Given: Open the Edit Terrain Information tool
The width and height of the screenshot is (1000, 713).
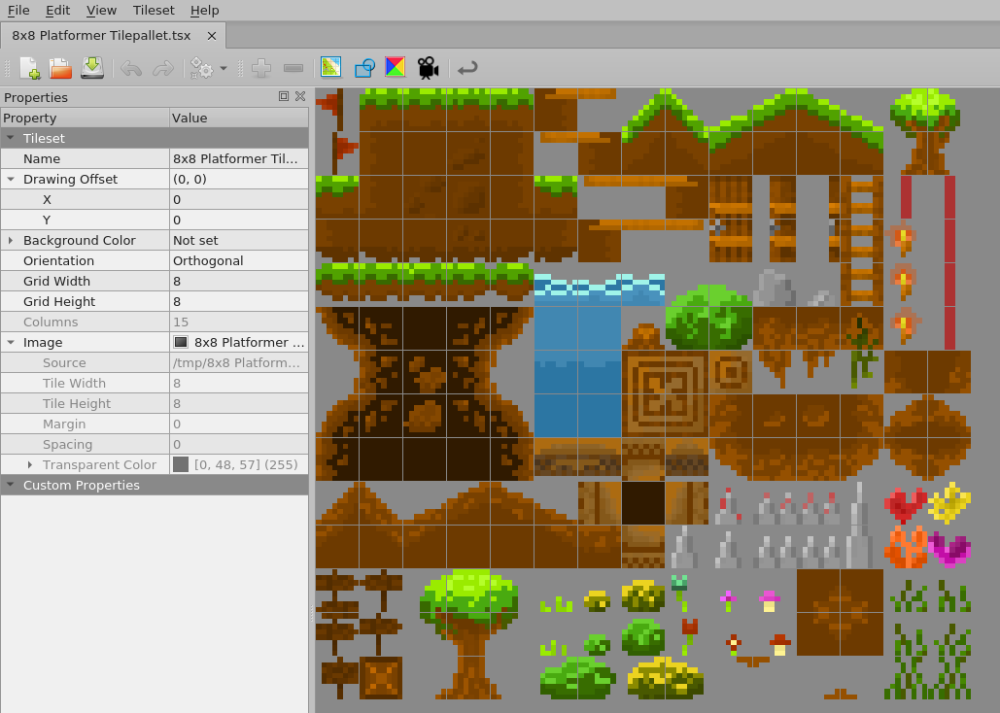Looking at the screenshot, I should 331,68.
